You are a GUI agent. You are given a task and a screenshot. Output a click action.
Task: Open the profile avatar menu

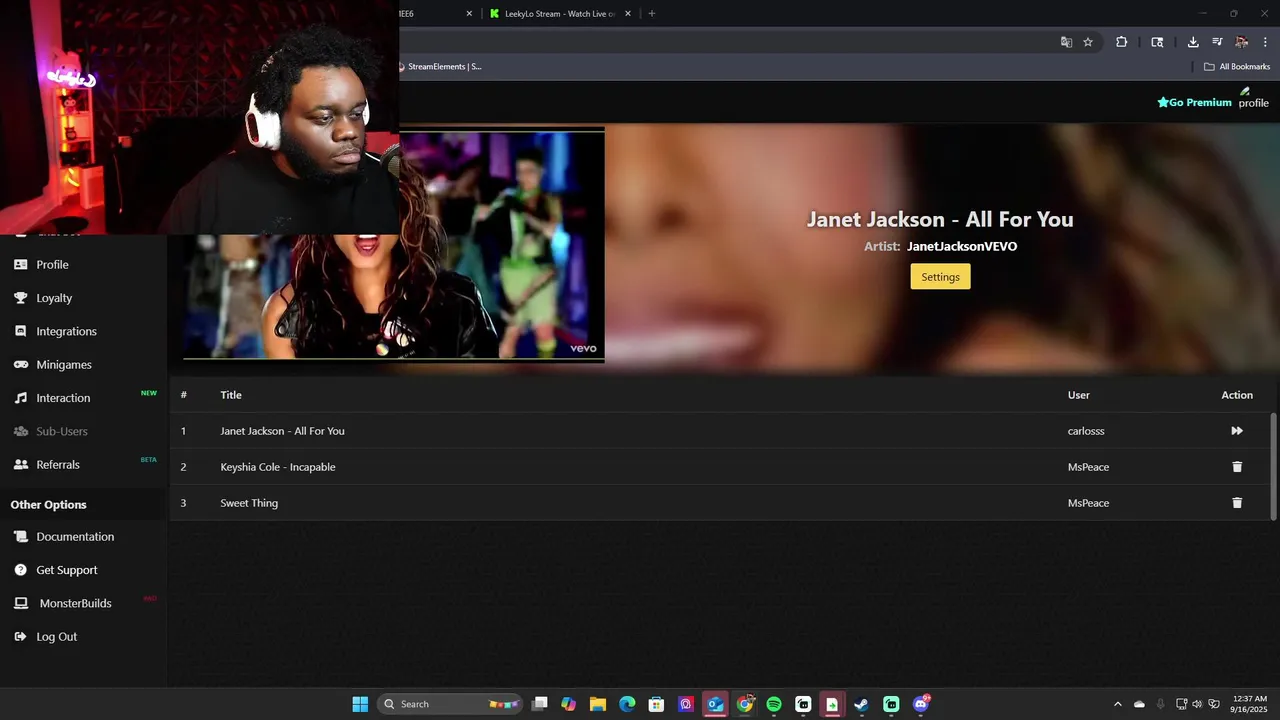pos(1253,98)
